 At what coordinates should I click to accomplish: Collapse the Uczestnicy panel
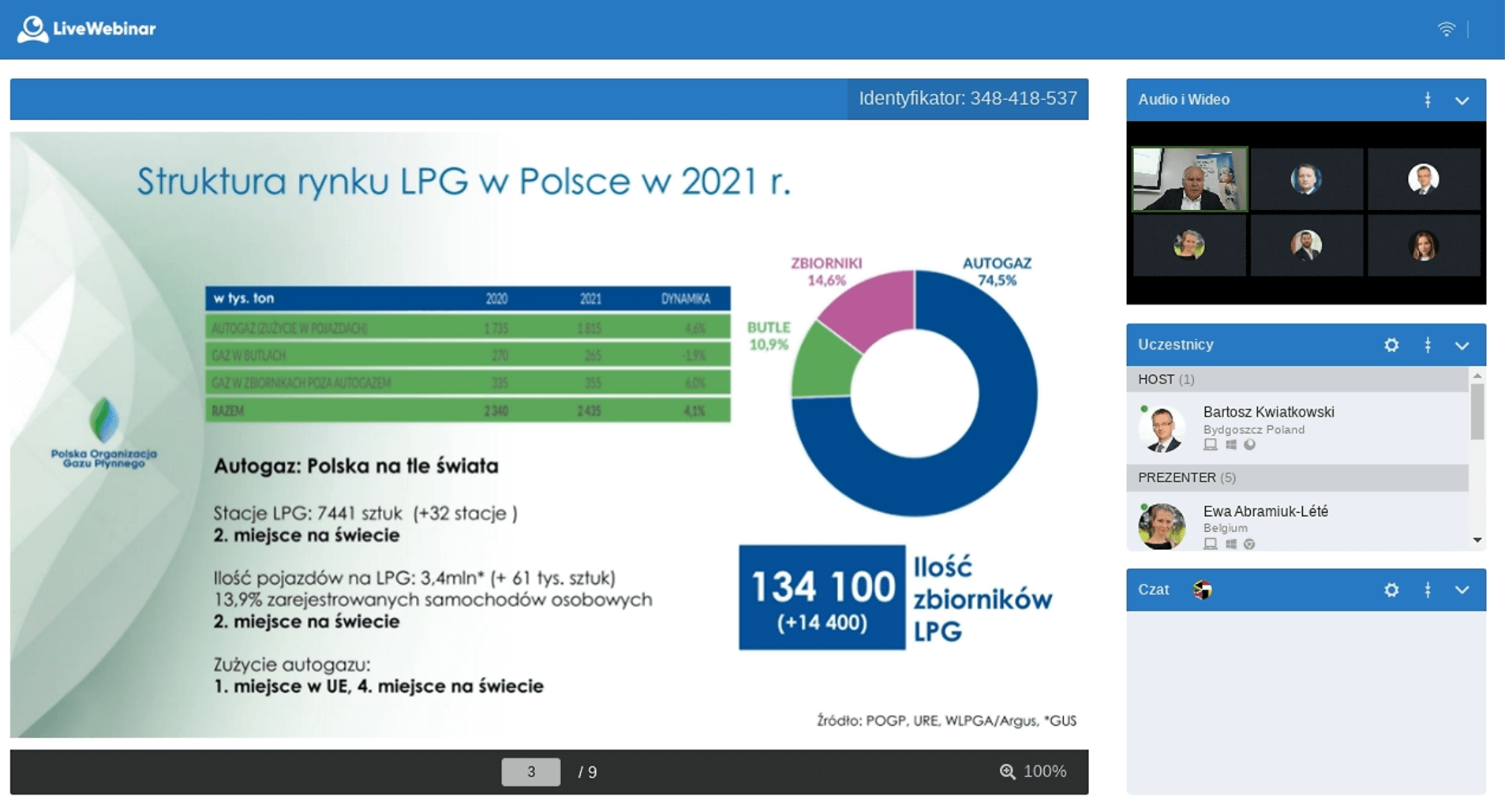[1462, 346]
